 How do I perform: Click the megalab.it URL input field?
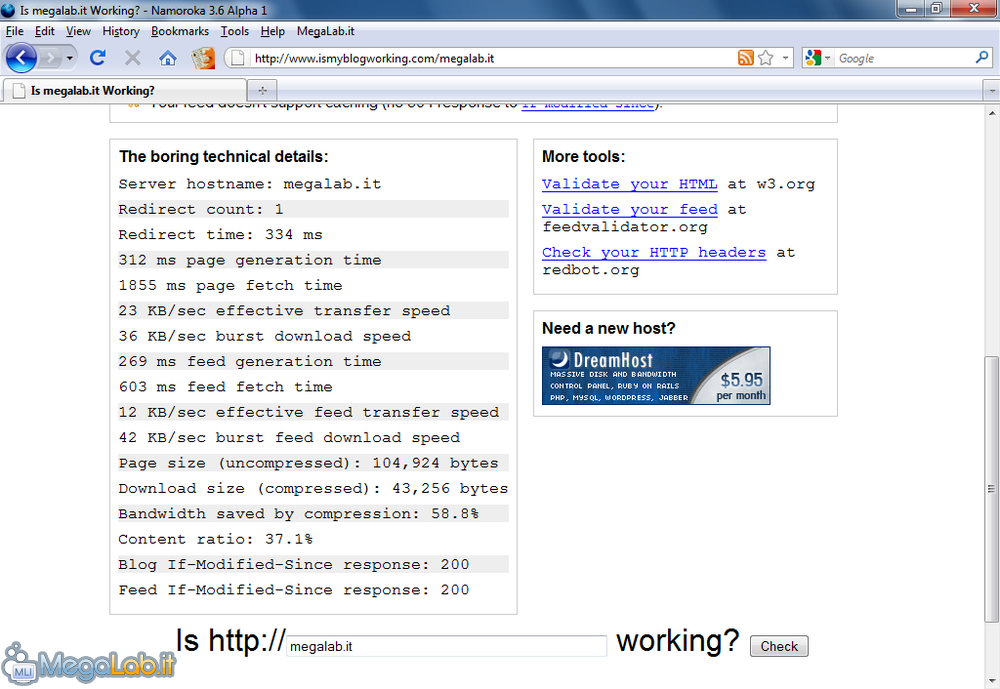[446, 646]
